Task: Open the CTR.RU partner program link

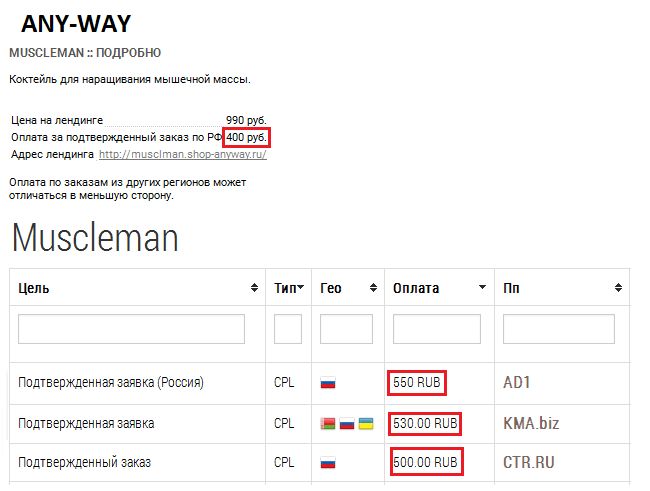Action: (x=529, y=462)
